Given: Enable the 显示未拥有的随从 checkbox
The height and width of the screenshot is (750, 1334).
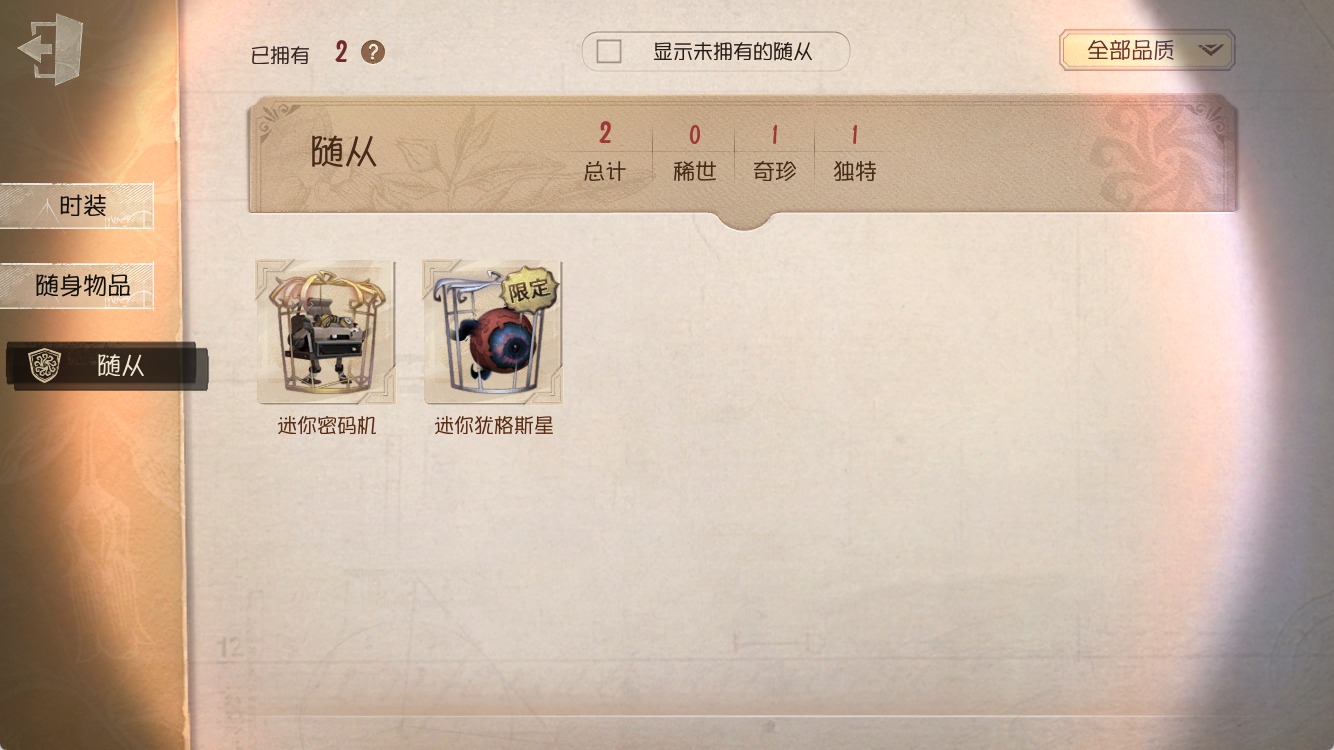Looking at the screenshot, I should point(609,52).
